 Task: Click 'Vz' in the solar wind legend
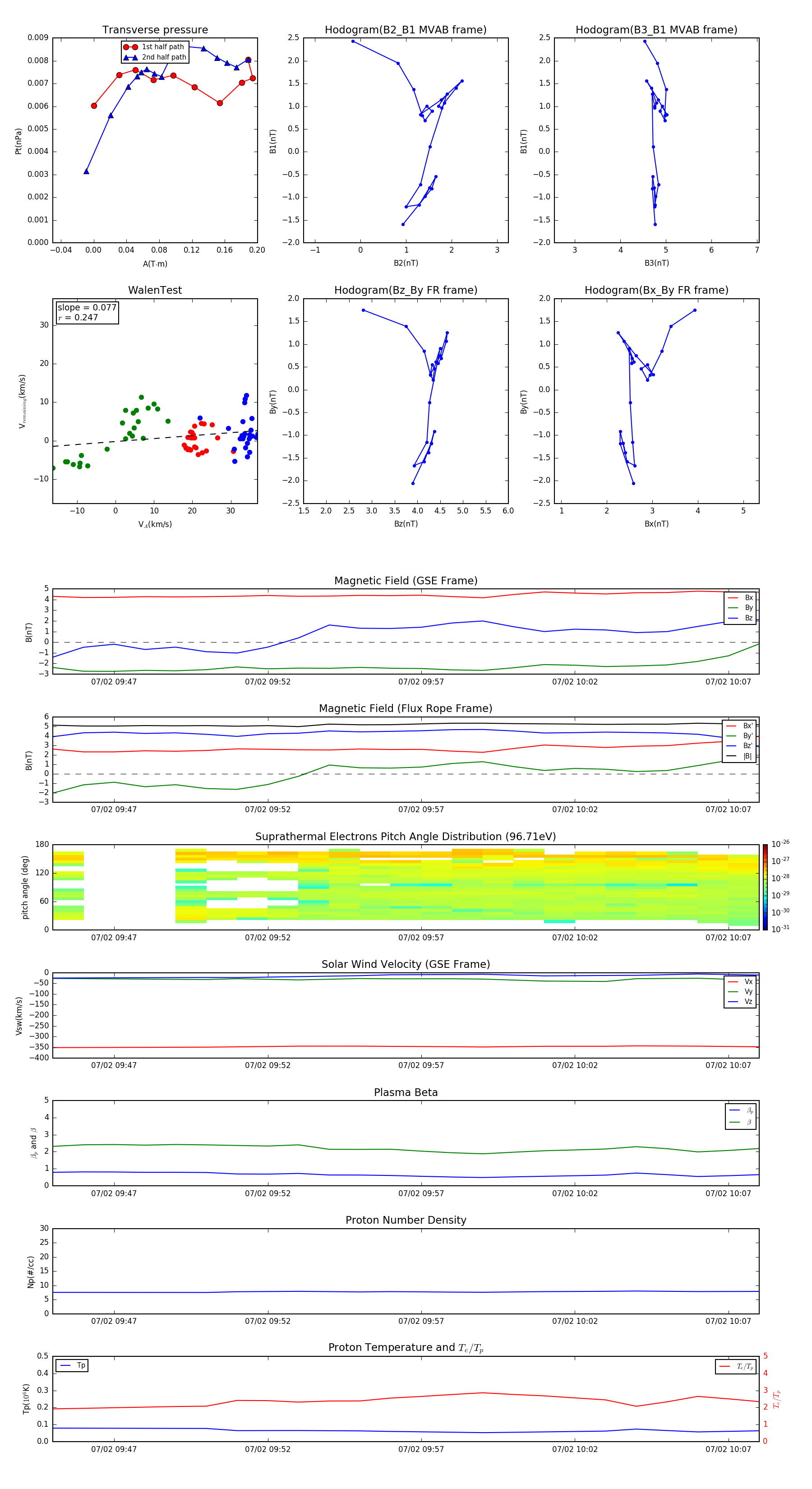click(x=748, y=1002)
